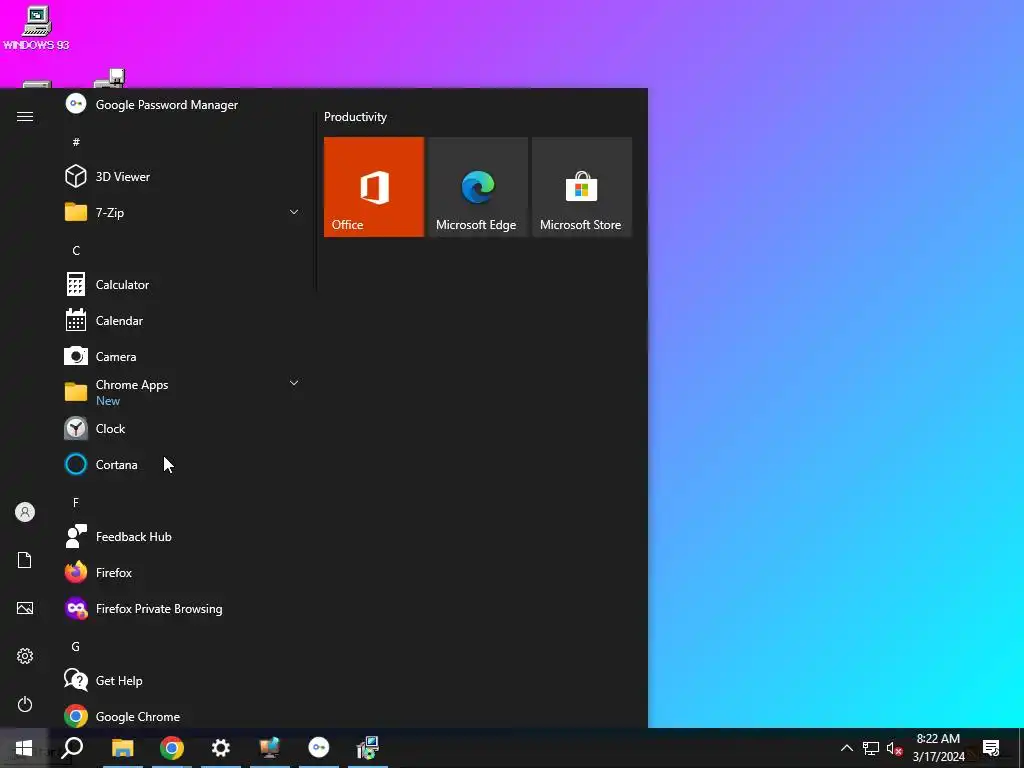Launch the Camera app
Viewport: 1024px width, 768px height.
coord(183,357)
